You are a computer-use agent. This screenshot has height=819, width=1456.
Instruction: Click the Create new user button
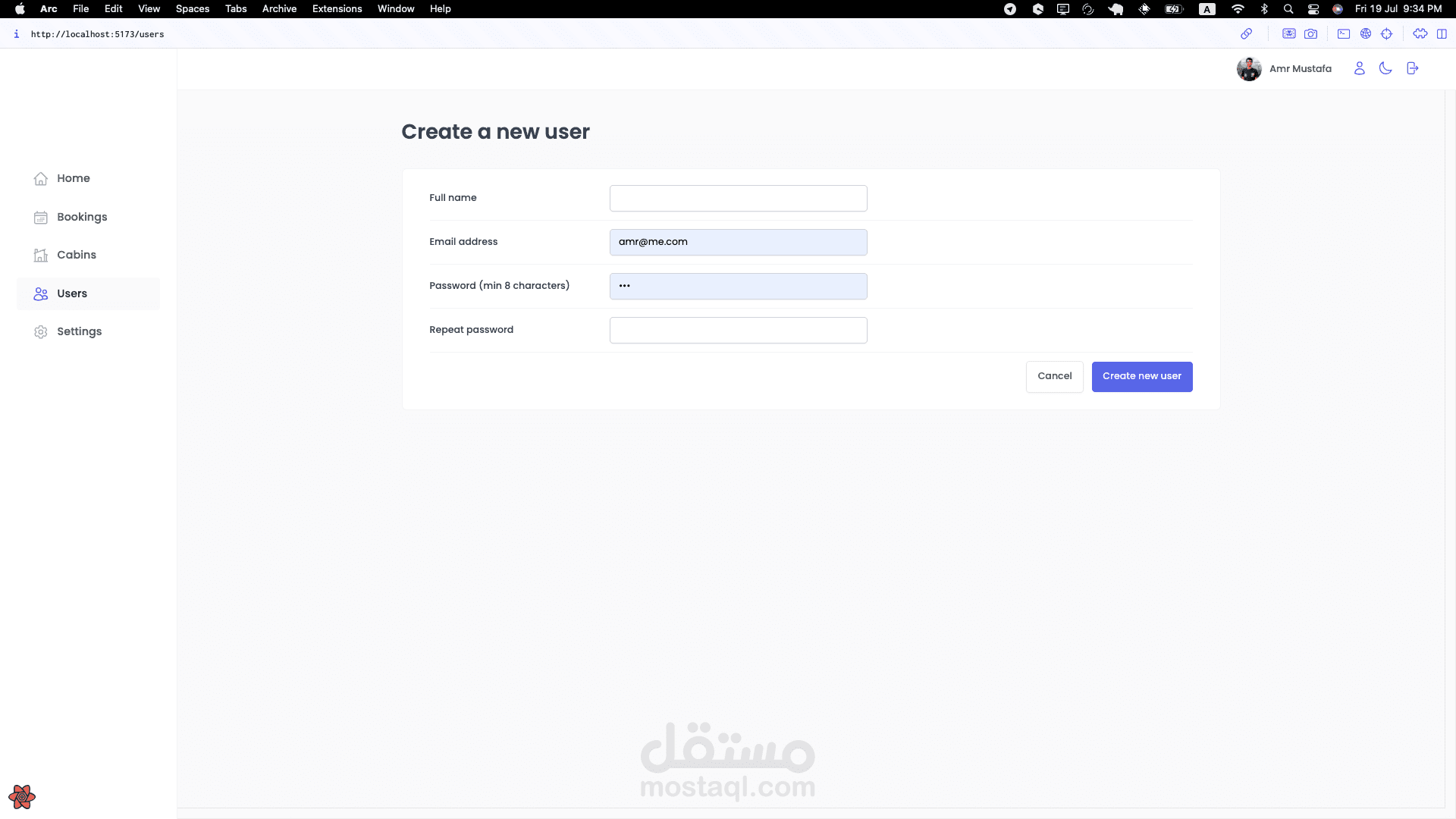(1141, 376)
